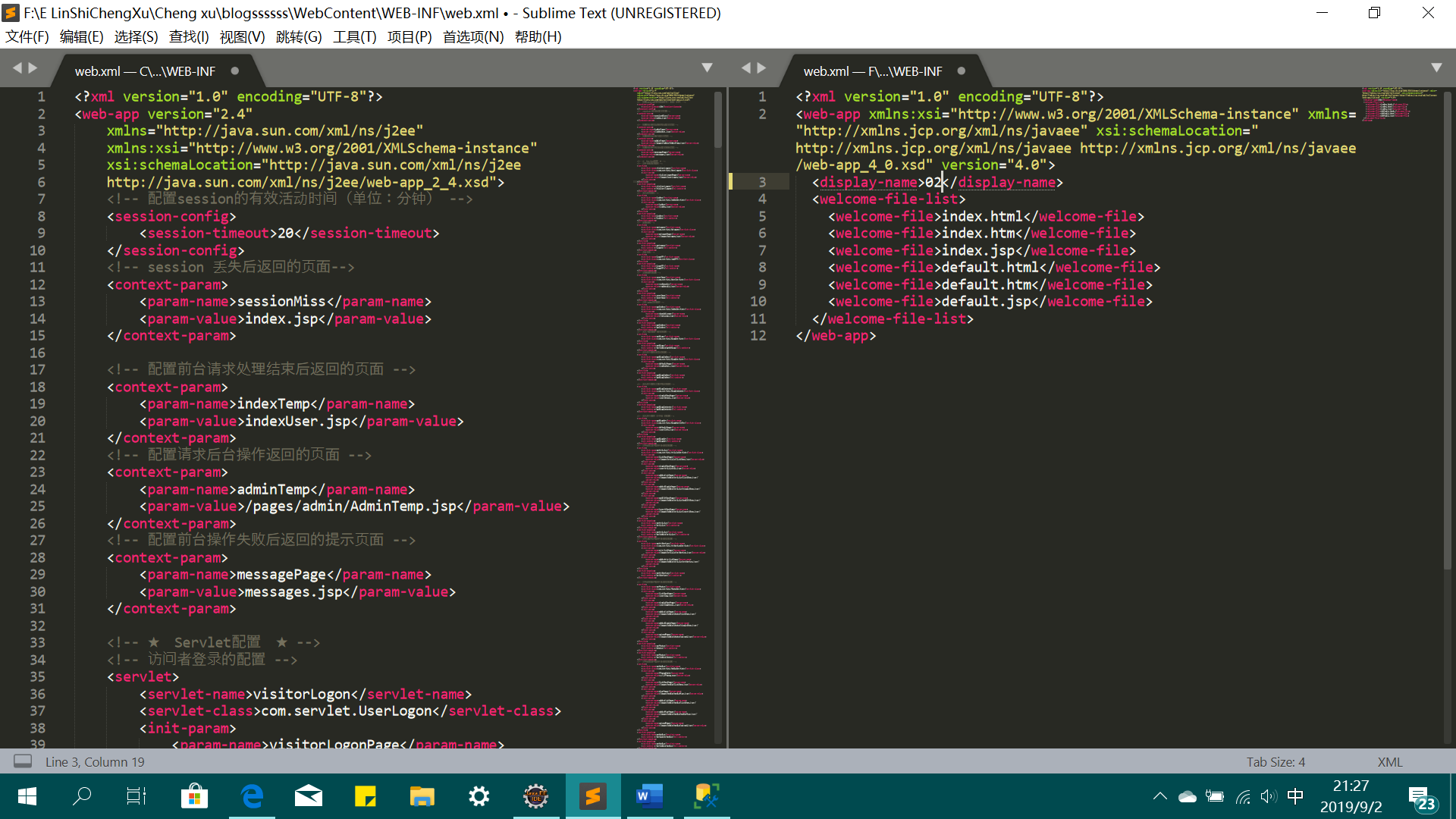
Task: Open the 工具(T) menu
Action: [355, 36]
